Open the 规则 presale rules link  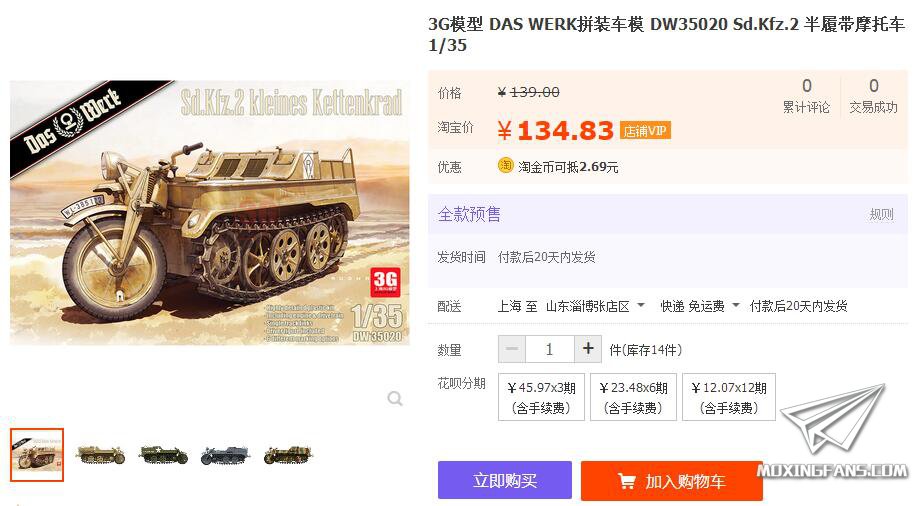click(882, 214)
